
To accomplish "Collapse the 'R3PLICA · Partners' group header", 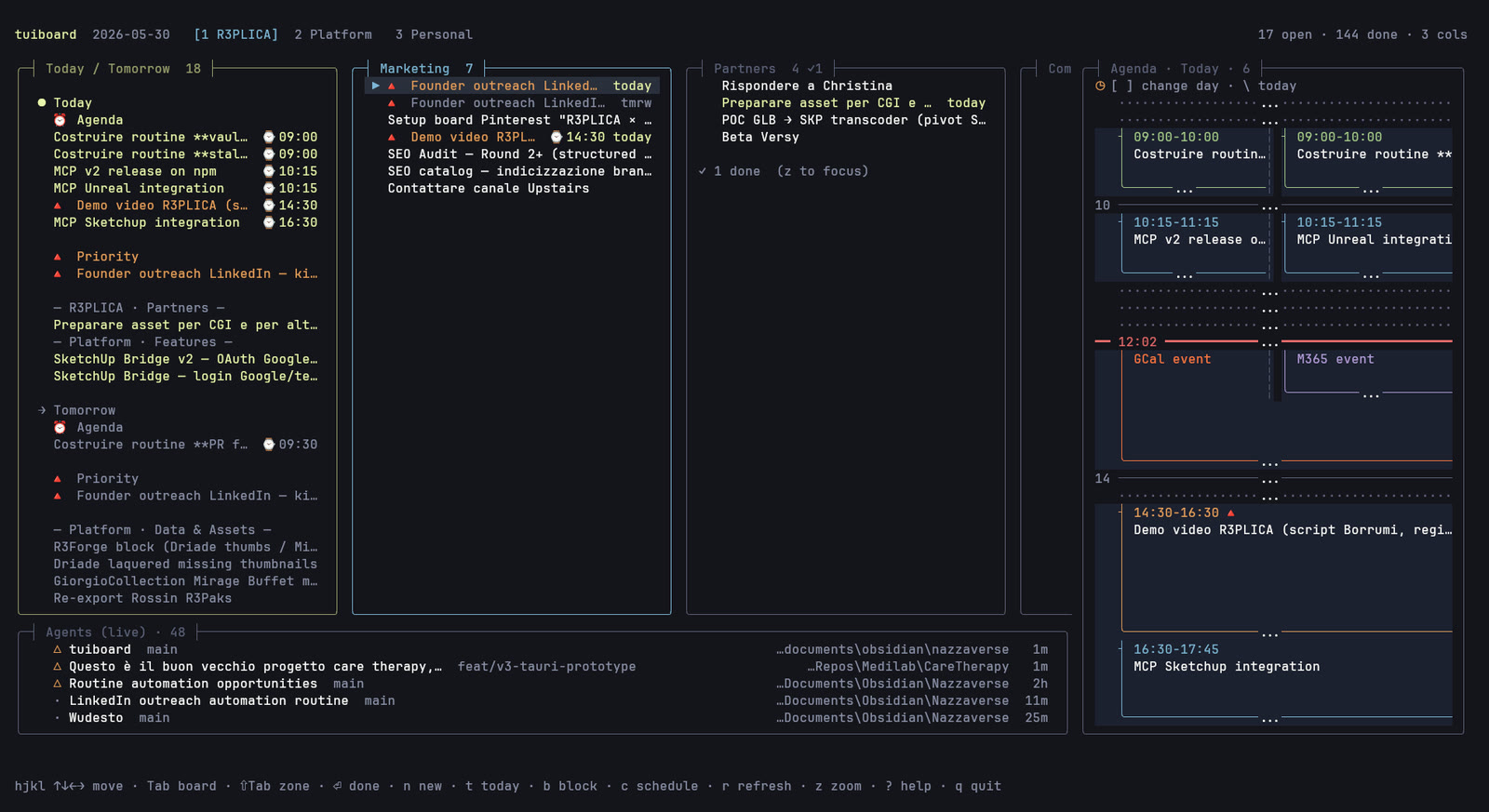I will tap(139, 308).
